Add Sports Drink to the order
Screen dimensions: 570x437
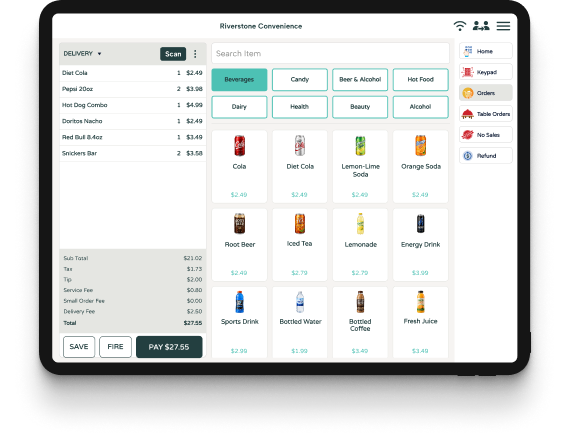coord(239,322)
